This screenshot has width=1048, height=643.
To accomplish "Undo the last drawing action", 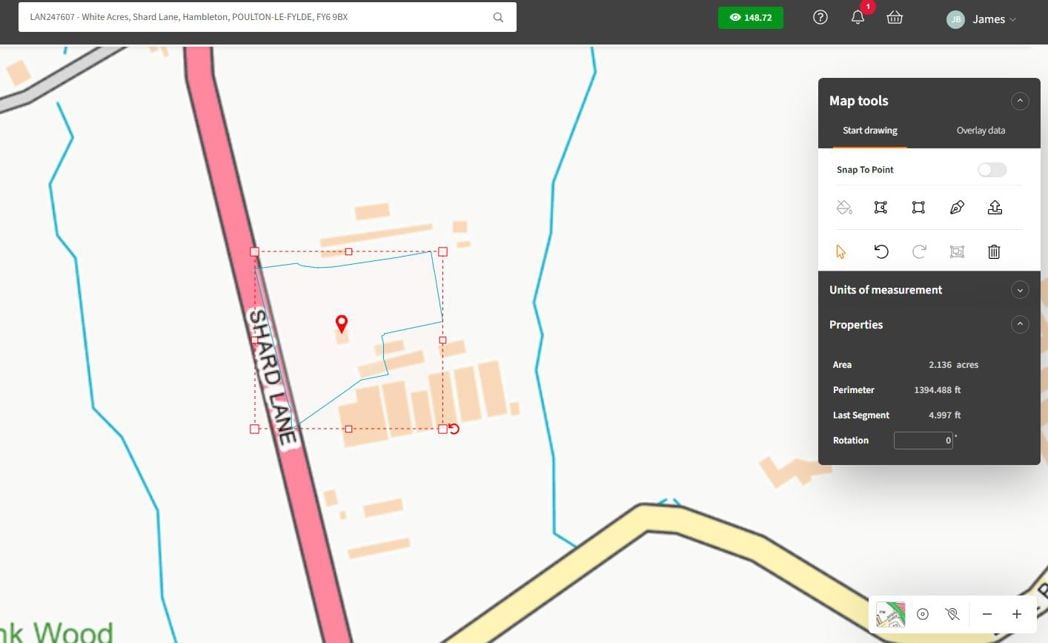I will 881,251.
